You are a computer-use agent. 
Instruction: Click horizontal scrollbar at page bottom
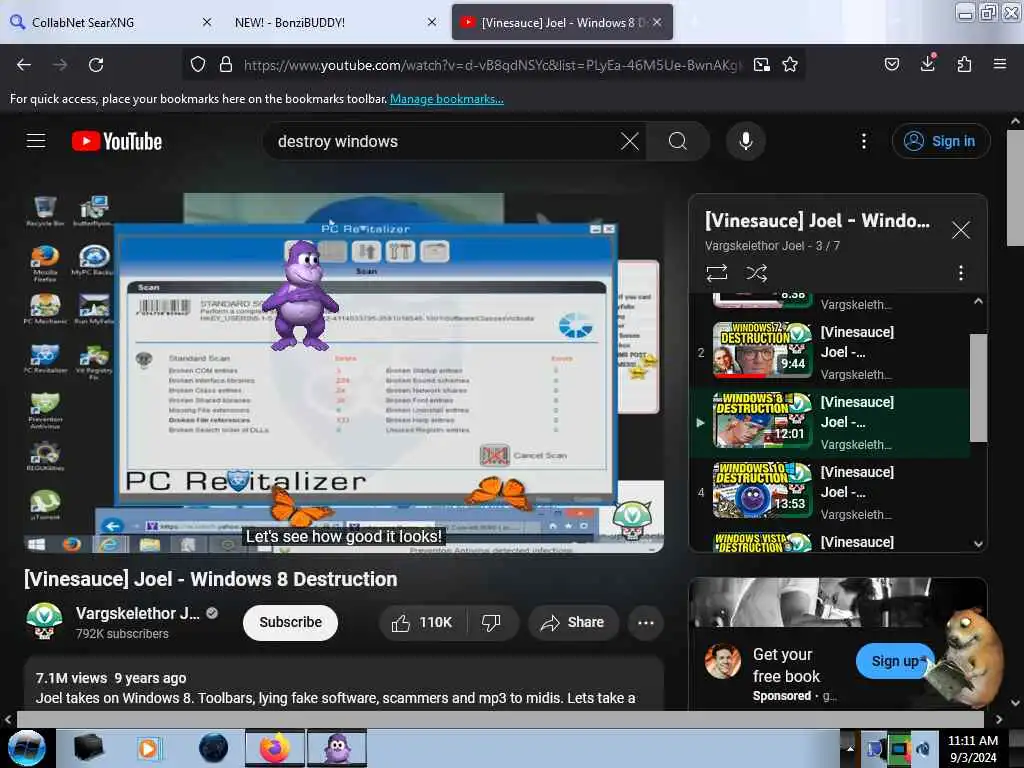pyautogui.click(x=500, y=719)
